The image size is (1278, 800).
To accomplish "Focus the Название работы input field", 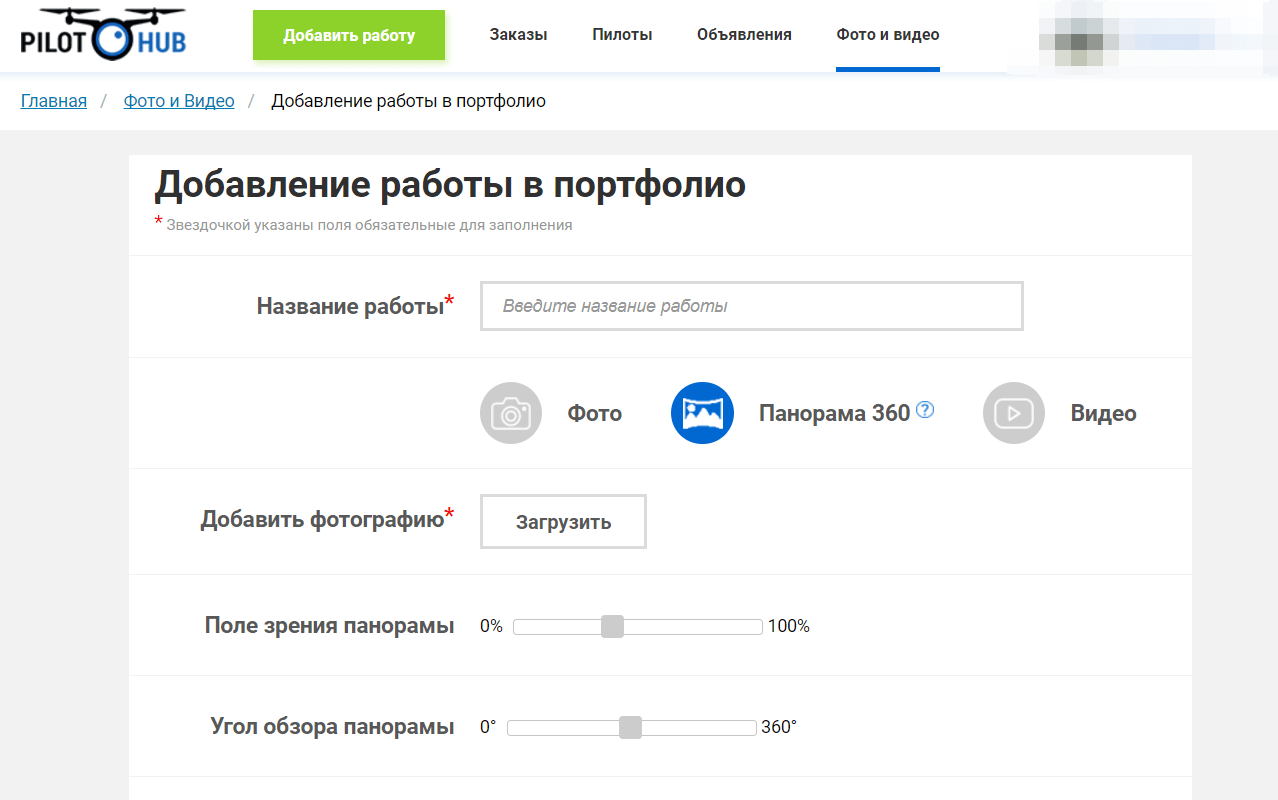I will (751, 306).
